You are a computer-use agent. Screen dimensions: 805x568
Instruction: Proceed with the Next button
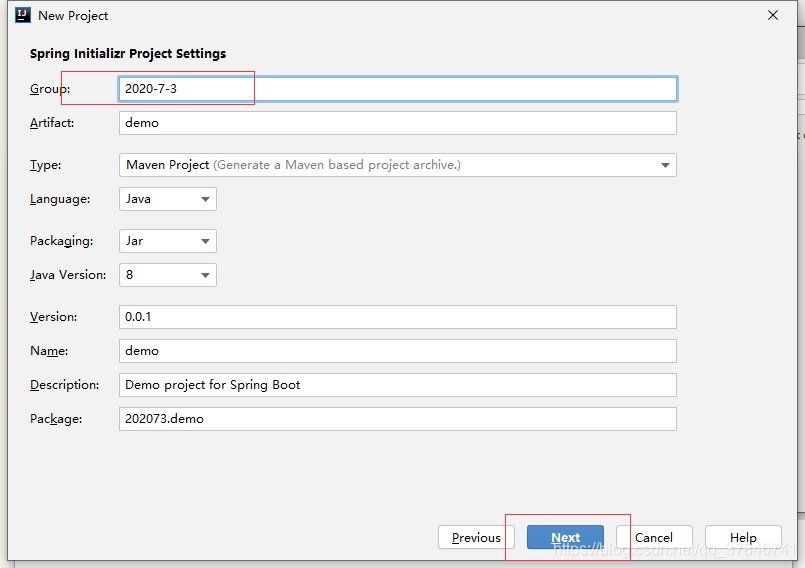pos(565,537)
